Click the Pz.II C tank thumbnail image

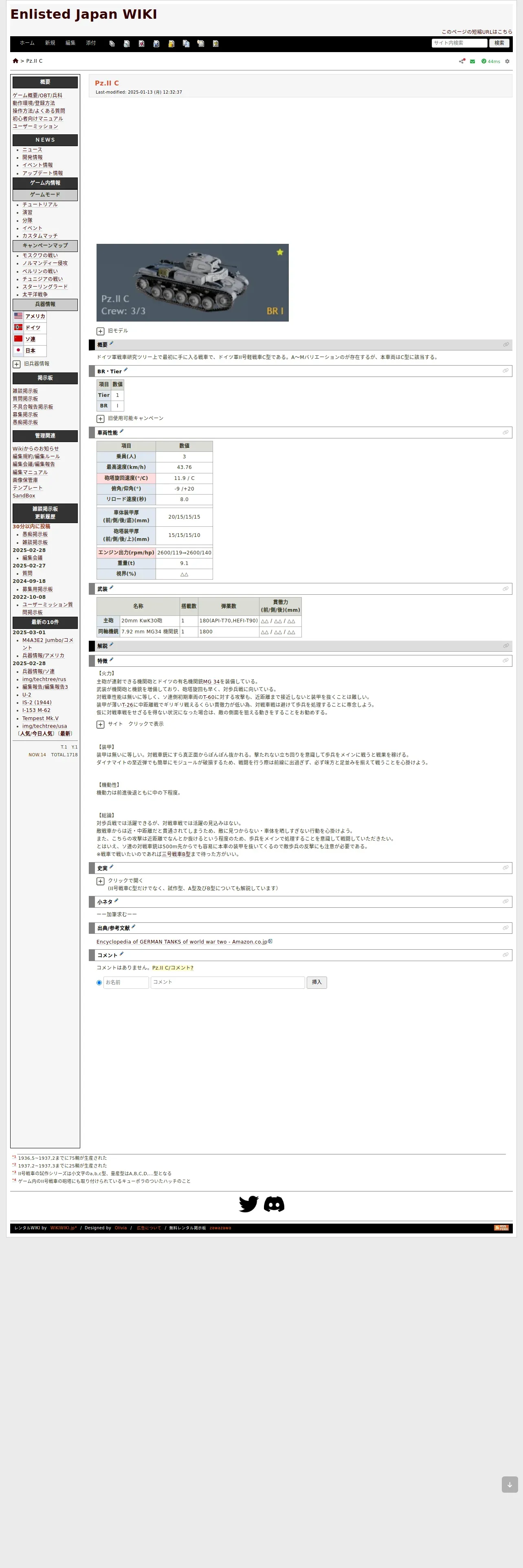point(192,283)
